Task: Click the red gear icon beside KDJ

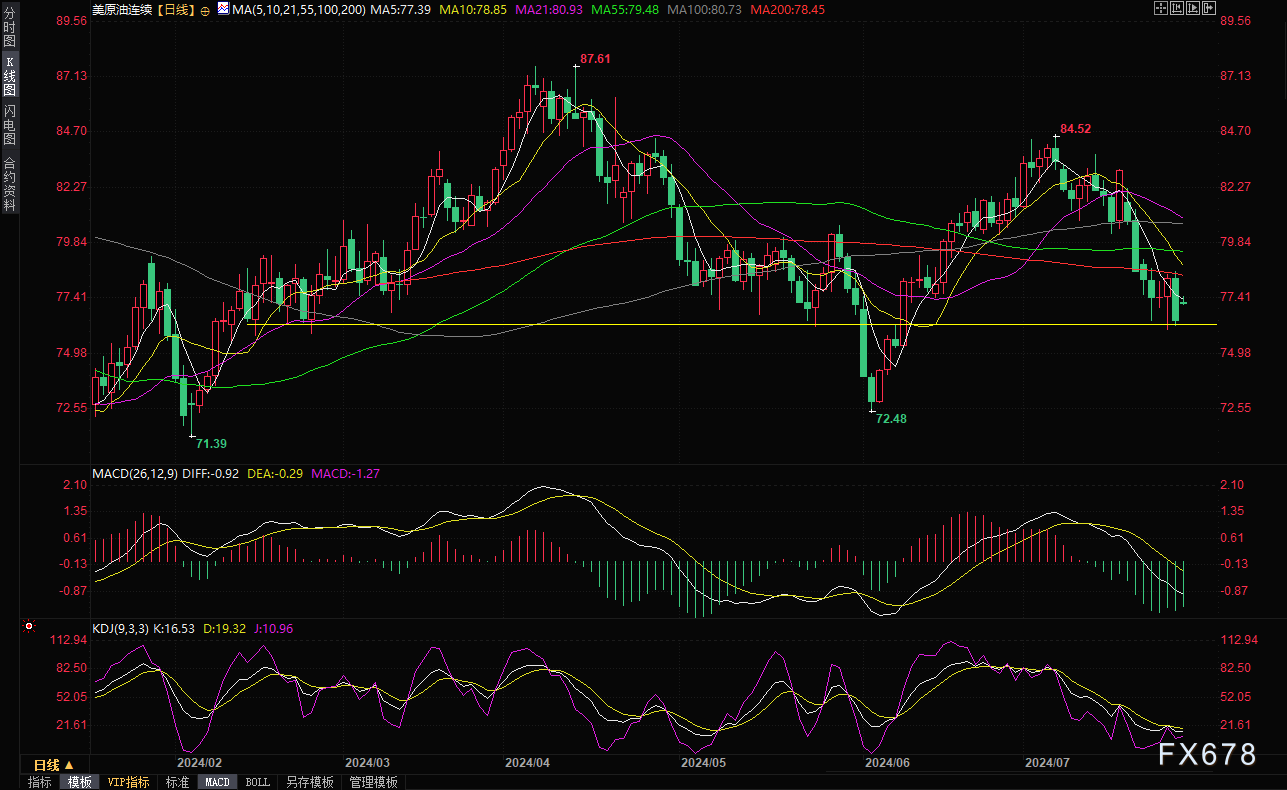Action: pos(28,627)
